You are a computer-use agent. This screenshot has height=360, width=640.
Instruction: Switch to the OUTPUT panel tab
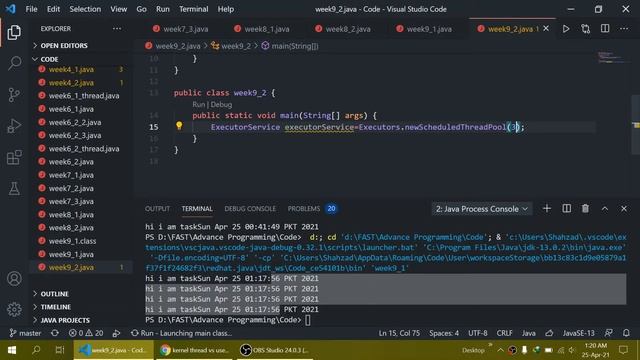point(157,209)
